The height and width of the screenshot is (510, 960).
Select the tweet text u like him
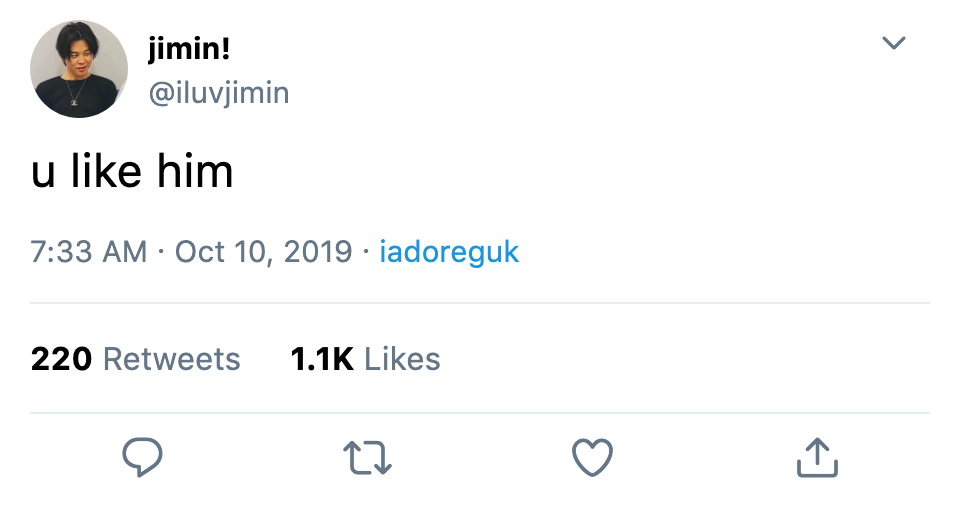click(x=132, y=171)
